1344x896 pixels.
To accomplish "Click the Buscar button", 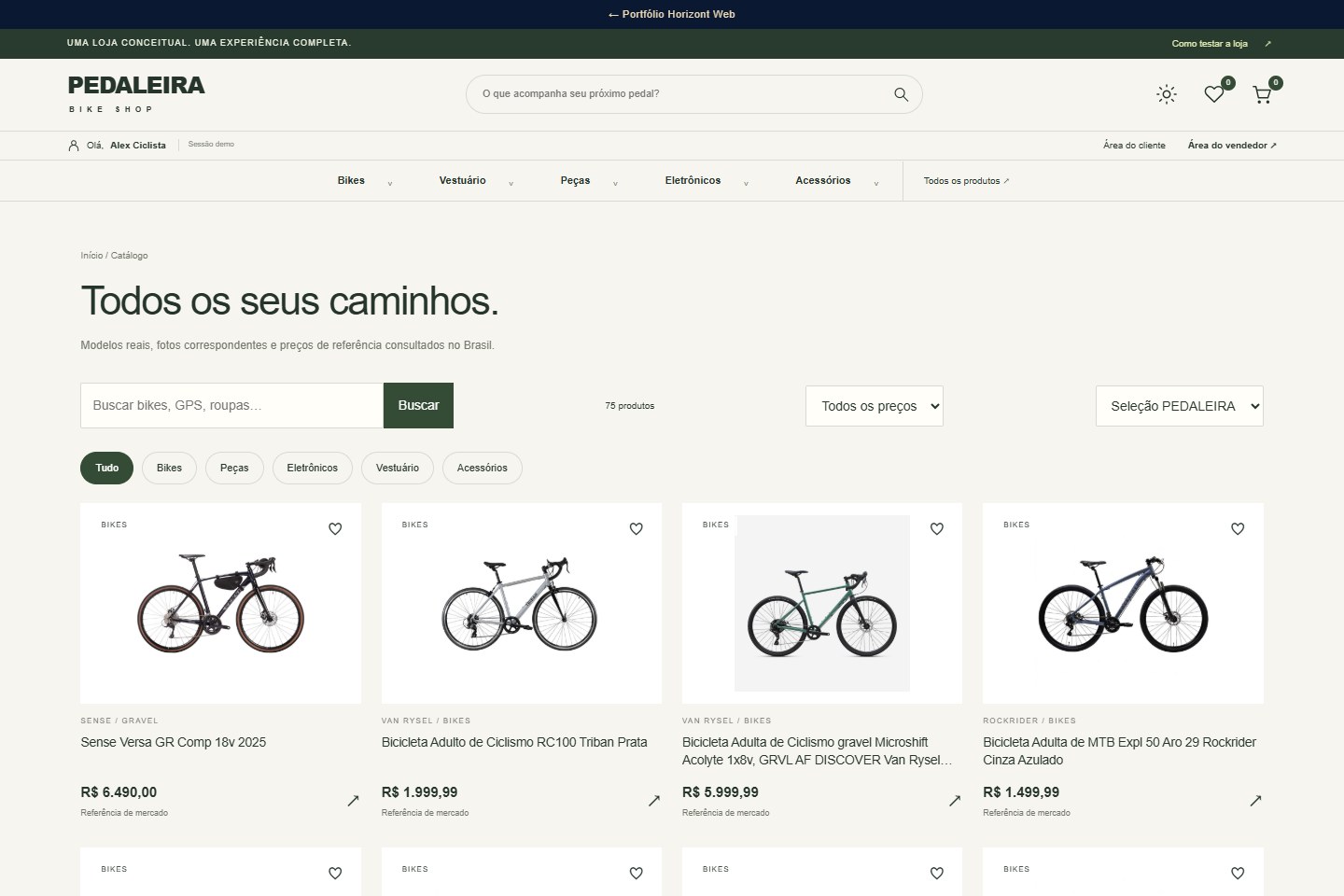I will click(418, 405).
